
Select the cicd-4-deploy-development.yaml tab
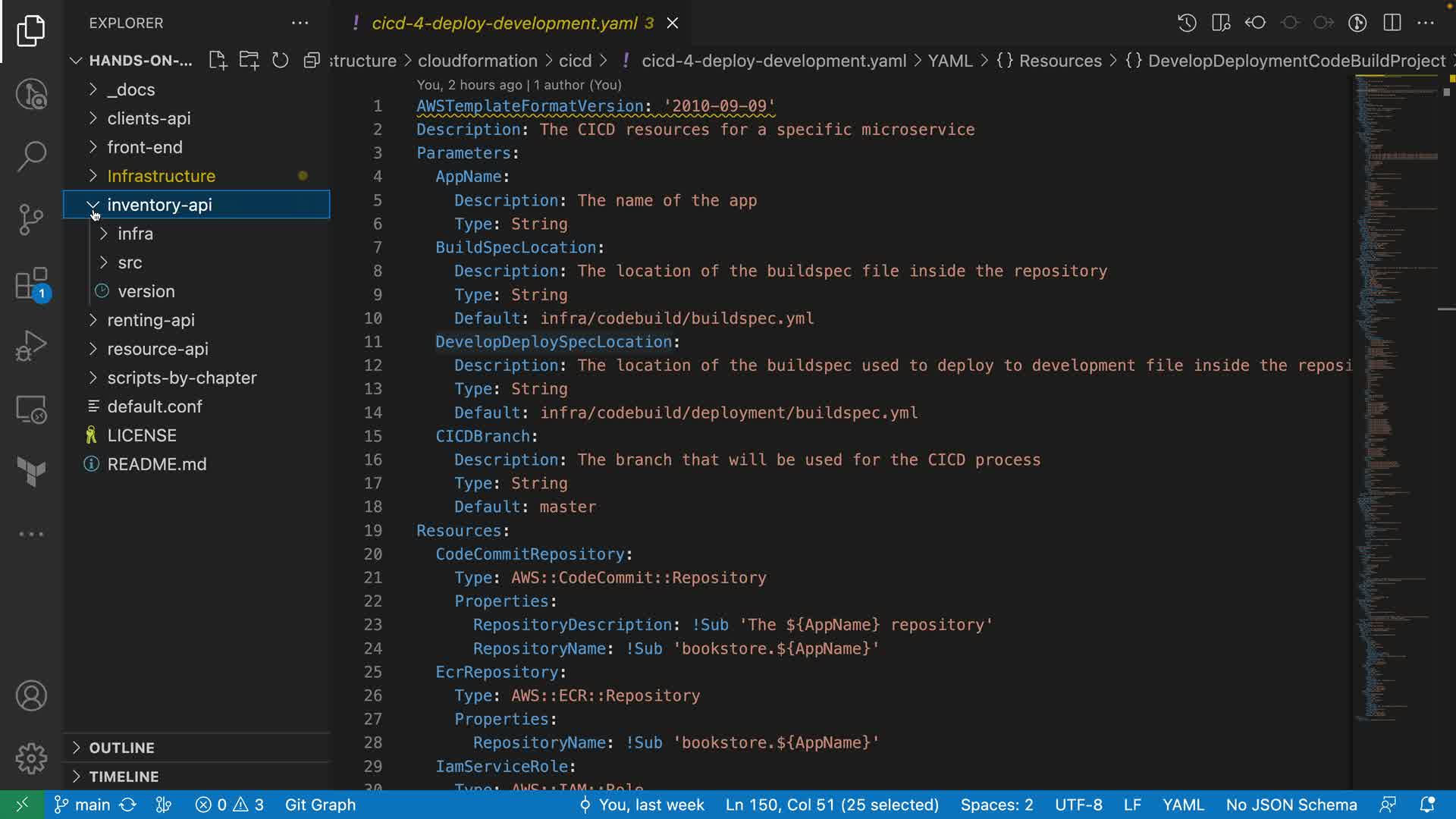click(x=504, y=23)
